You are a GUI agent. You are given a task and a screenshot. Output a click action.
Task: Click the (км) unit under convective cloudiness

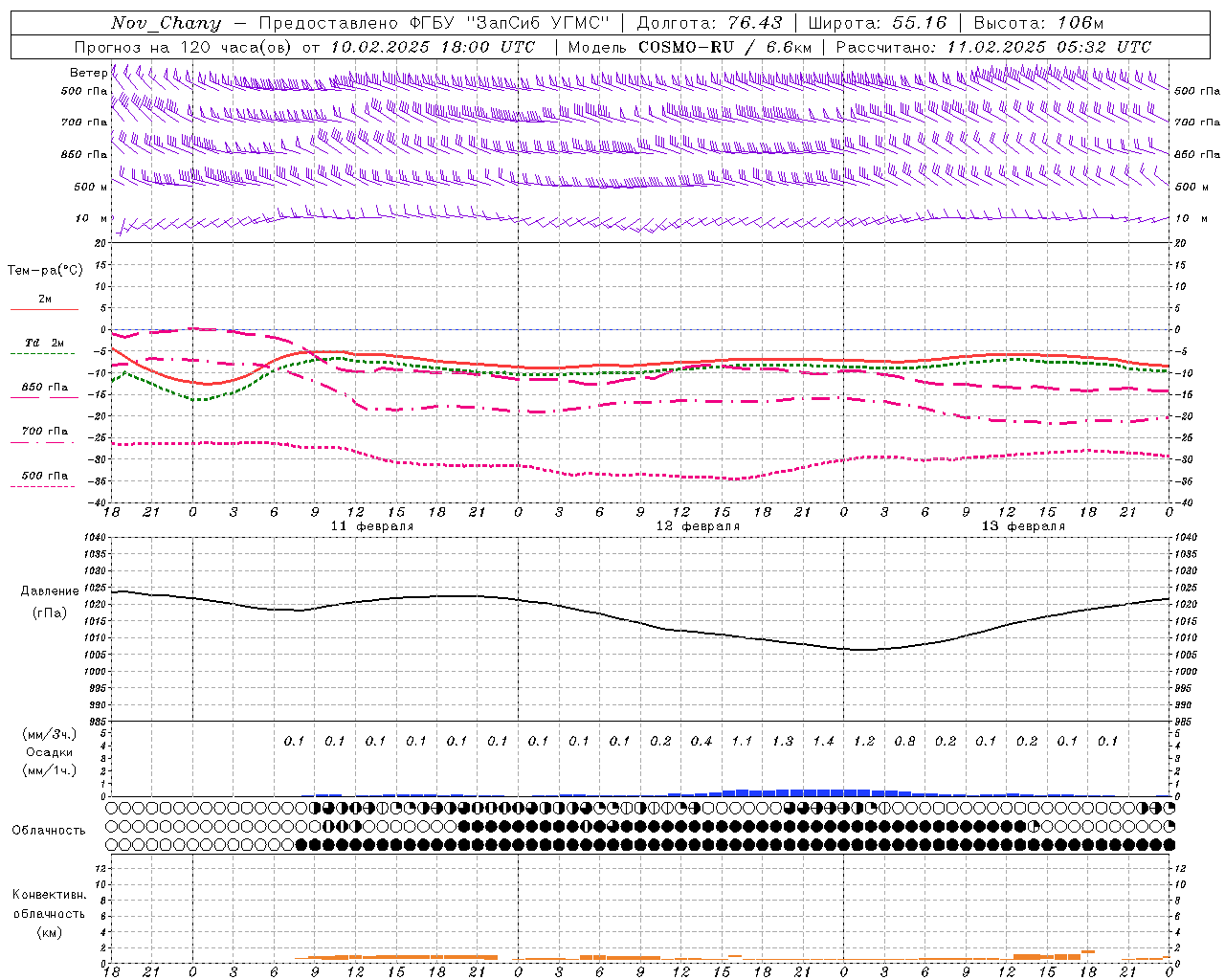(50, 932)
